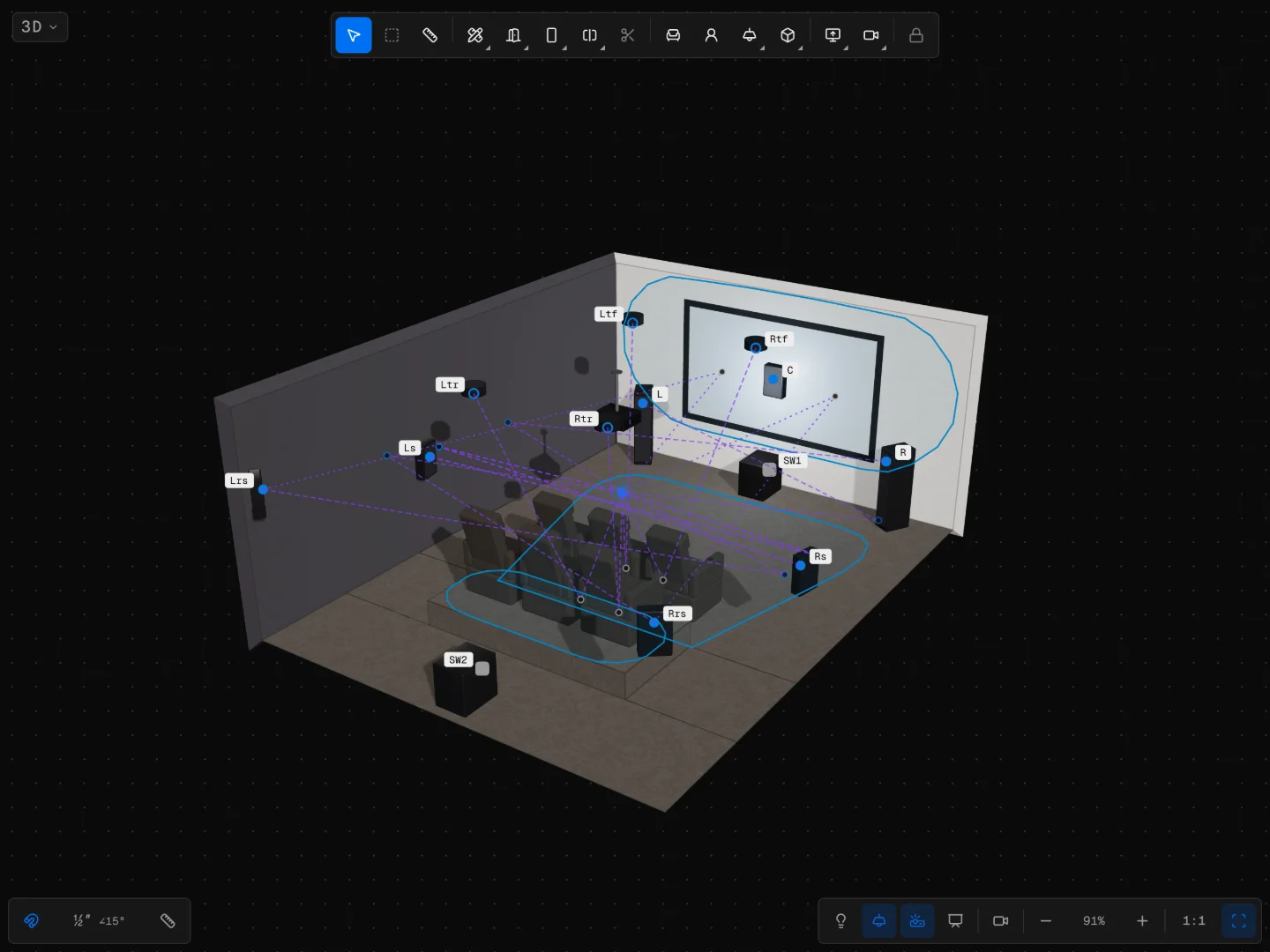Toggle speaker dispersion overlay button
Viewport: 1270px width, 952px height.
879,921
